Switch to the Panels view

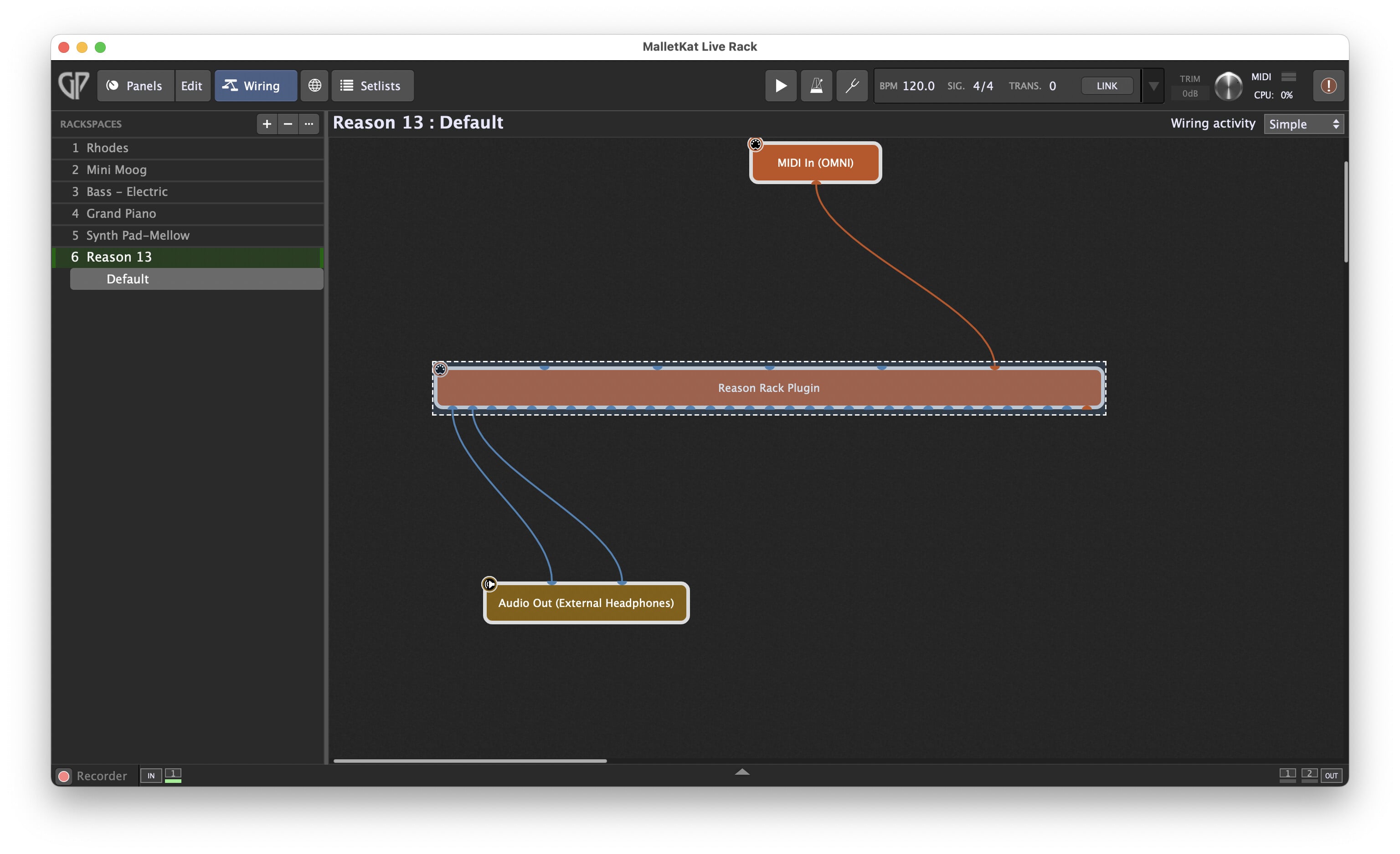pyautogui.click(x=135, y=85)
